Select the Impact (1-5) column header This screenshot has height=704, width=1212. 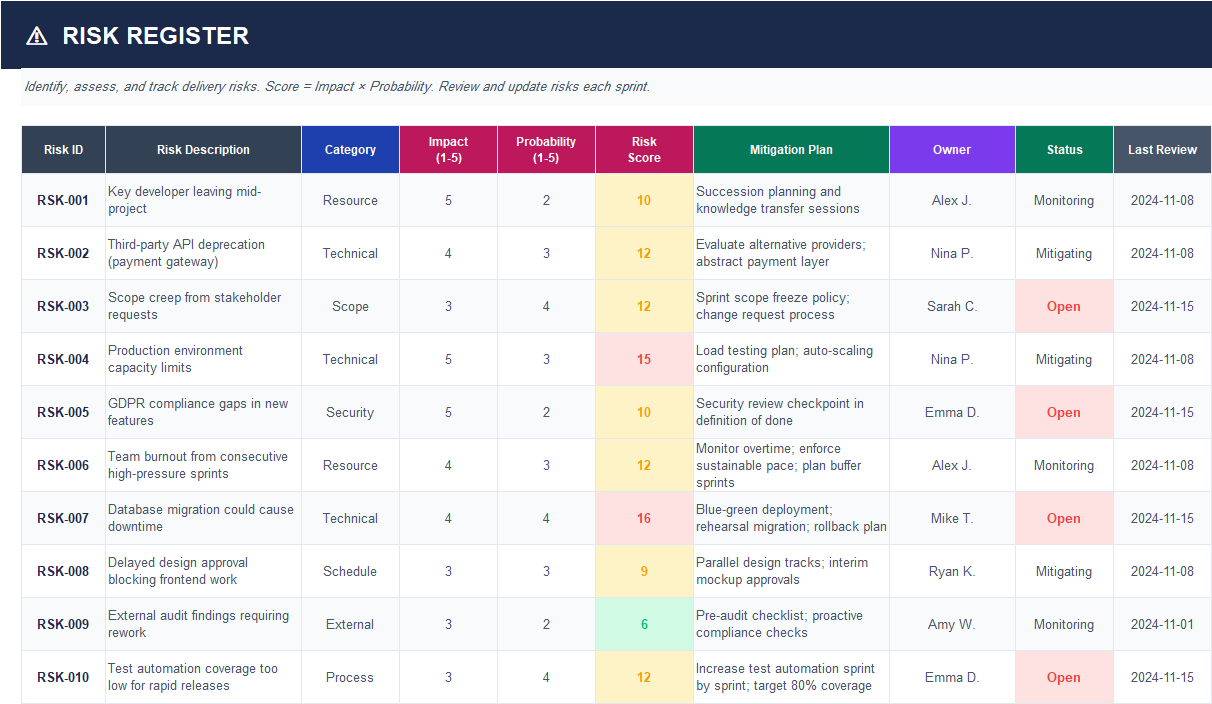pos(447,149)
